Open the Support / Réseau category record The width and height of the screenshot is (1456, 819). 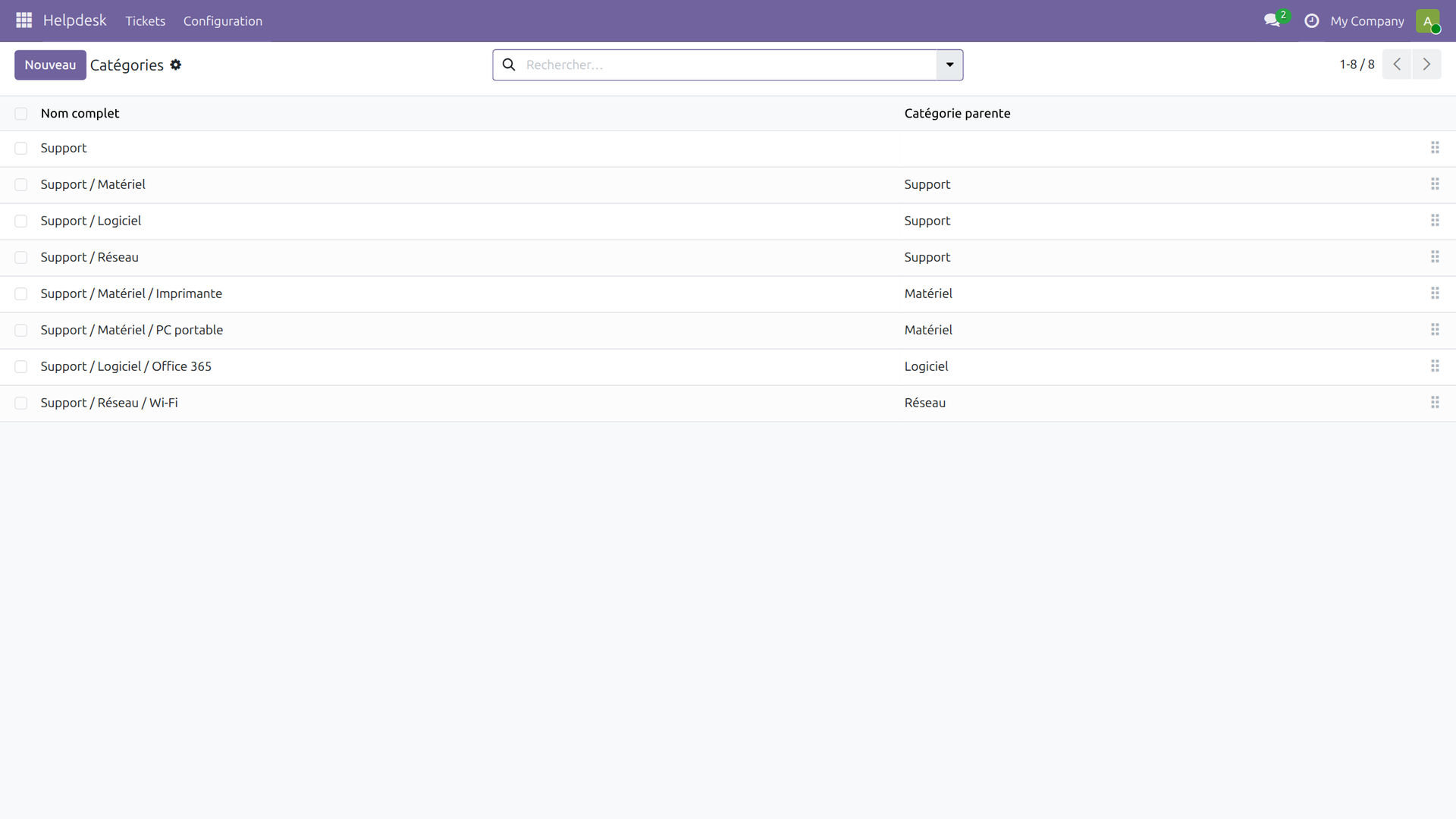pyautogui.click(x=89, y=258)
